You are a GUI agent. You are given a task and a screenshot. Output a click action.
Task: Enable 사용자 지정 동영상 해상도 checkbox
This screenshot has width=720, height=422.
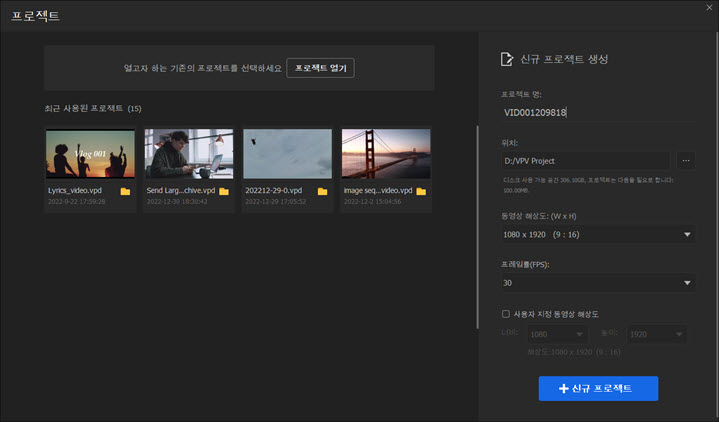(x=506, y=313)
